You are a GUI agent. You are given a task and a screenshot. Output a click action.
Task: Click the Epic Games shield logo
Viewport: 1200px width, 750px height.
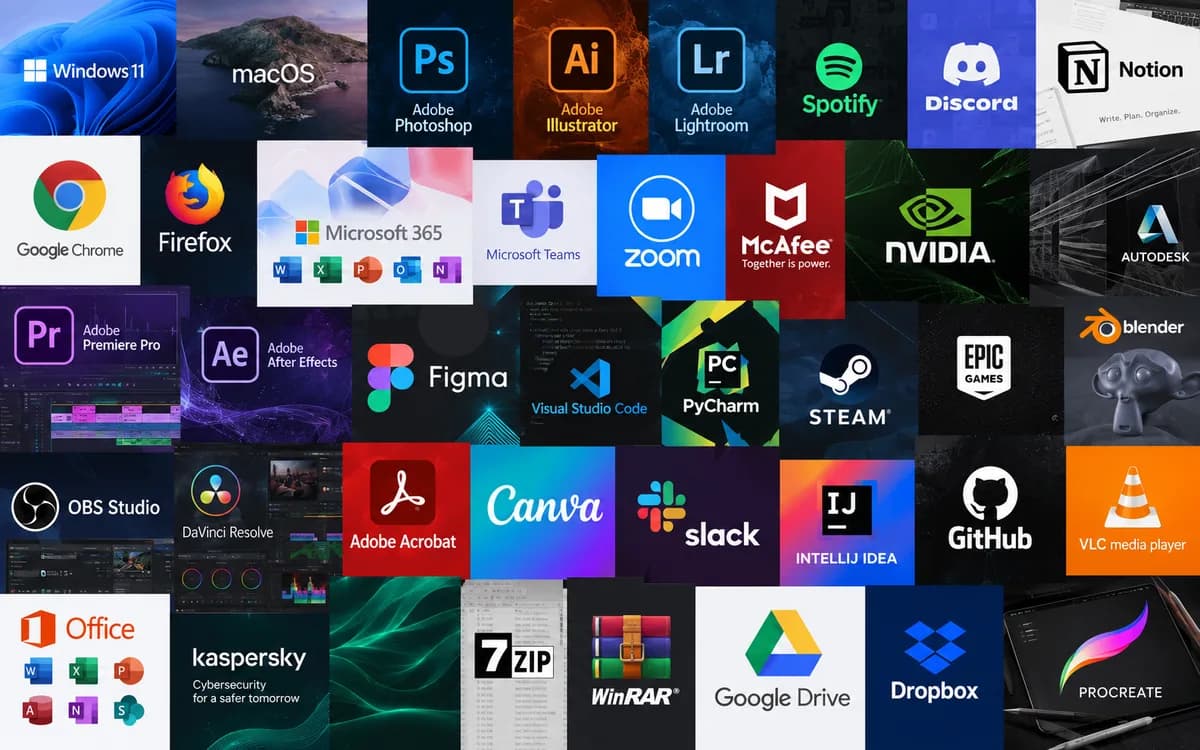click(984, 366)
